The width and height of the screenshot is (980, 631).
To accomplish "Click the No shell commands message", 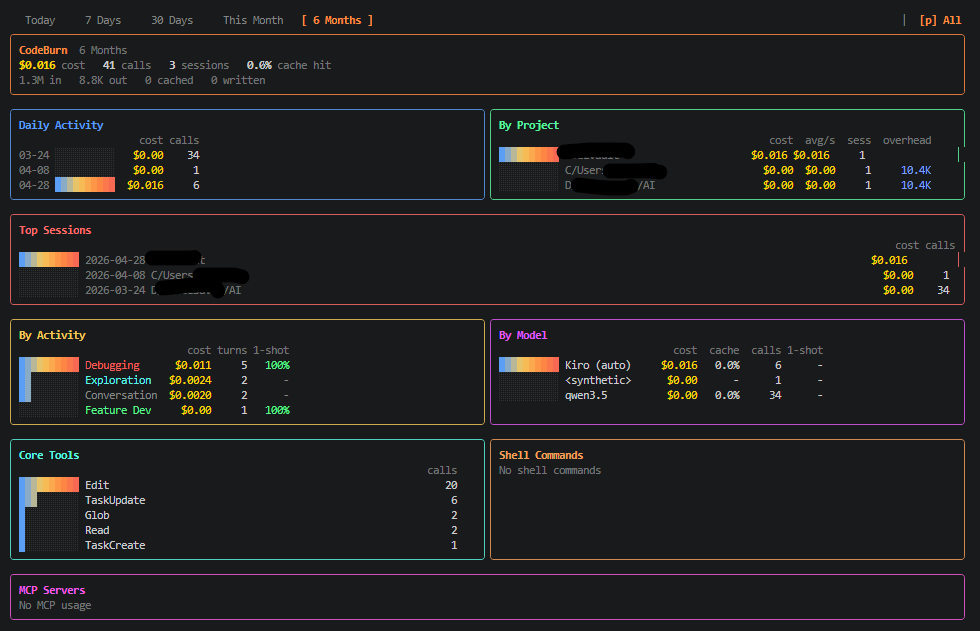I will pyautogui.click(x=550, y=470).
